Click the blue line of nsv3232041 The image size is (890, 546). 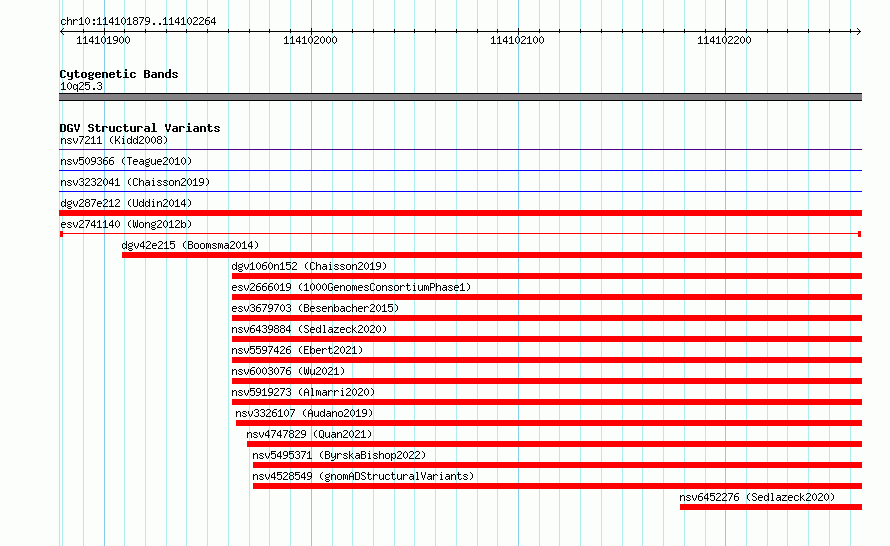click(x=460, y=192)
